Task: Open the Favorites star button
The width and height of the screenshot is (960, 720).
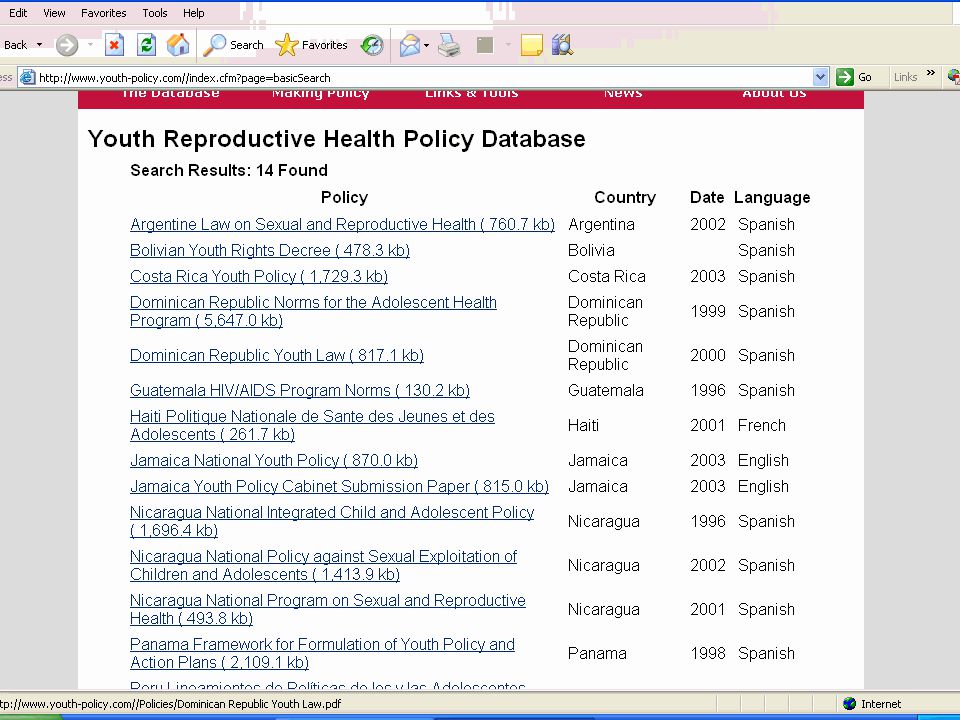Action: pos(311,45)
